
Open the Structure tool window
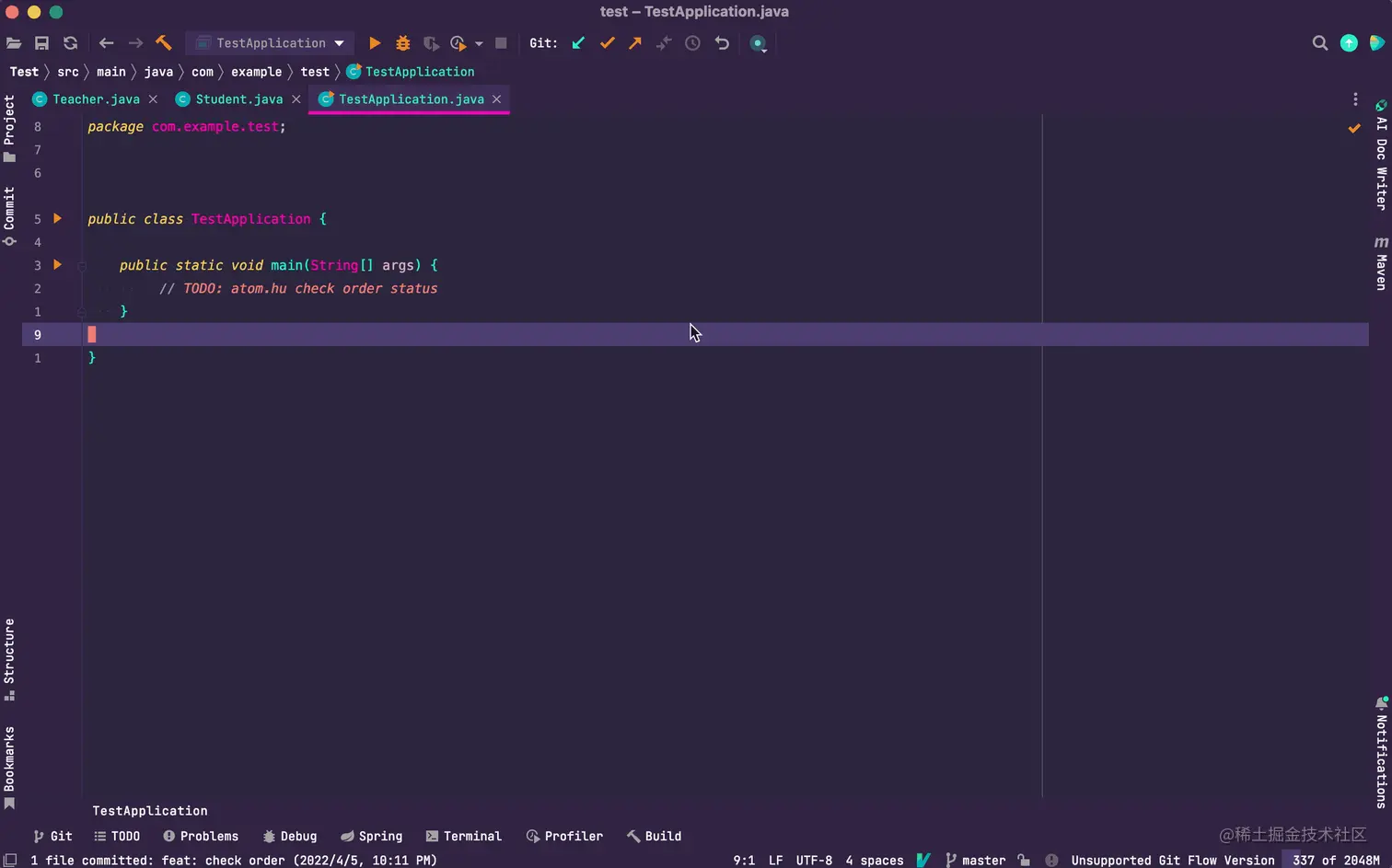[x=9, y=658]
